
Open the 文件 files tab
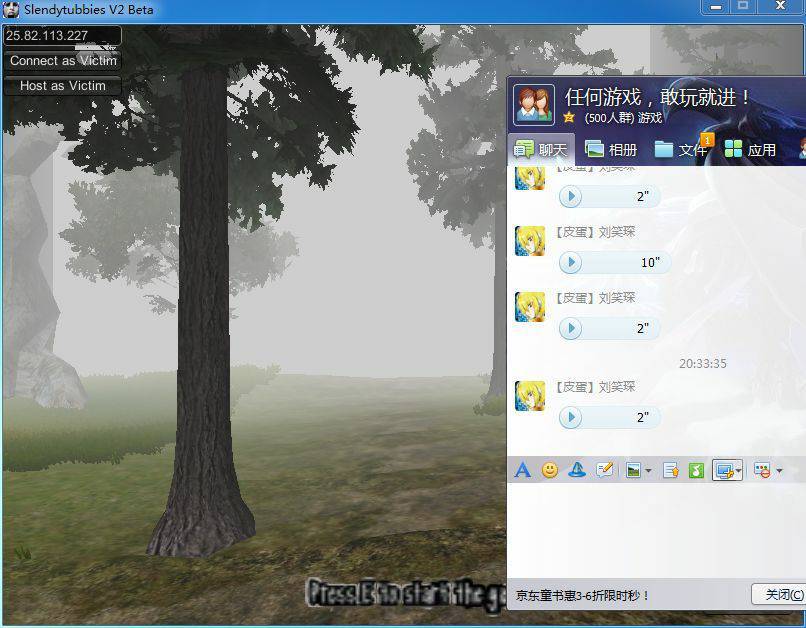tap(681, 150)
